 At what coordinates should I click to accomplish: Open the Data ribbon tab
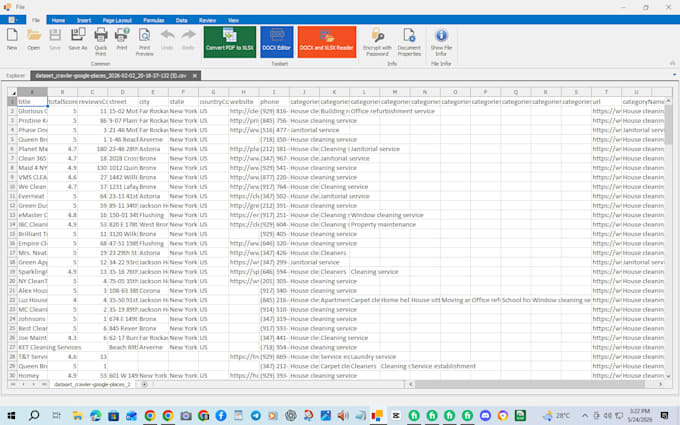pyautogui.click(x=181, y=20)
